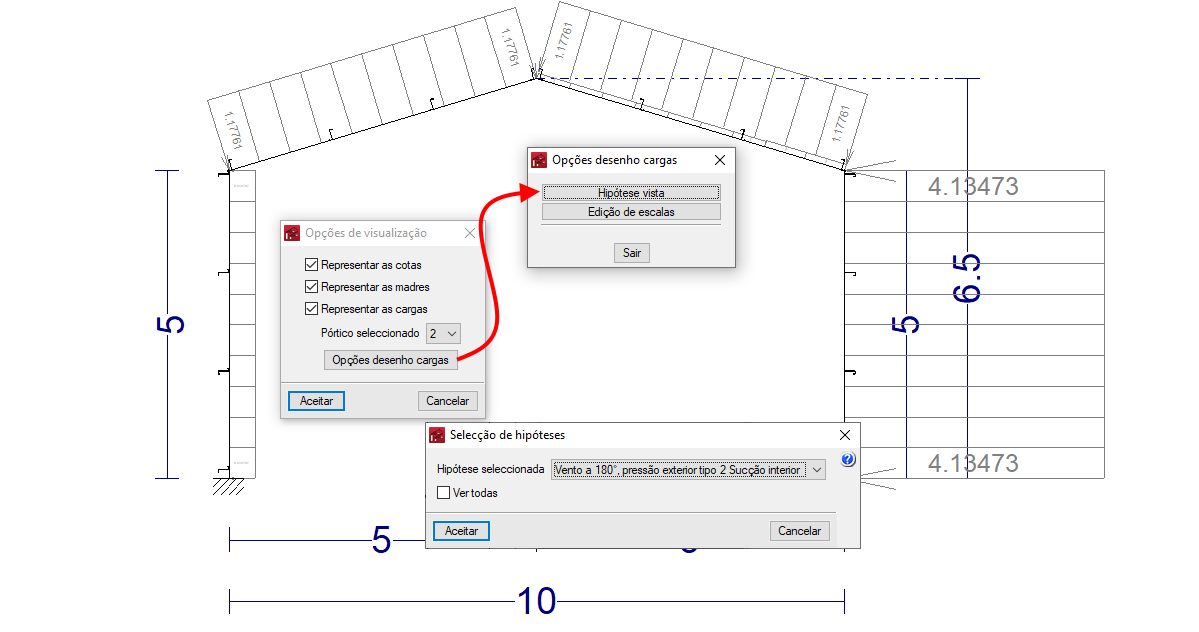
Task: Disable Representar as cargas option
Action: pos(312,309)
